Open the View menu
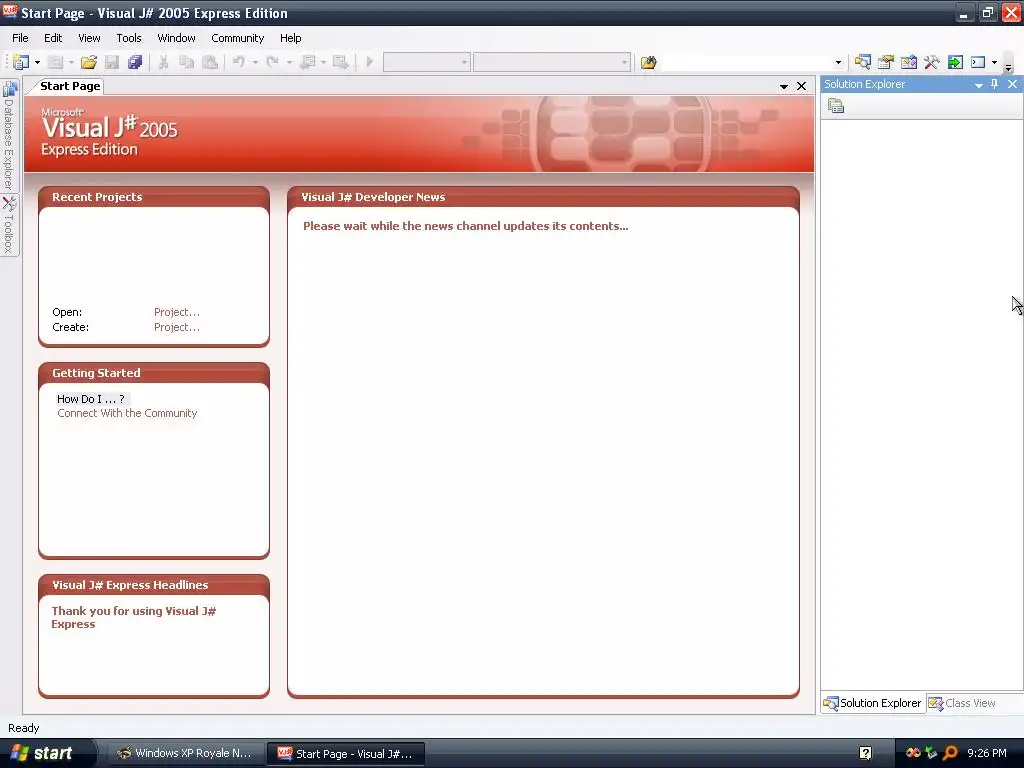Screen dimensions: 1024x768 pos(89,38)
